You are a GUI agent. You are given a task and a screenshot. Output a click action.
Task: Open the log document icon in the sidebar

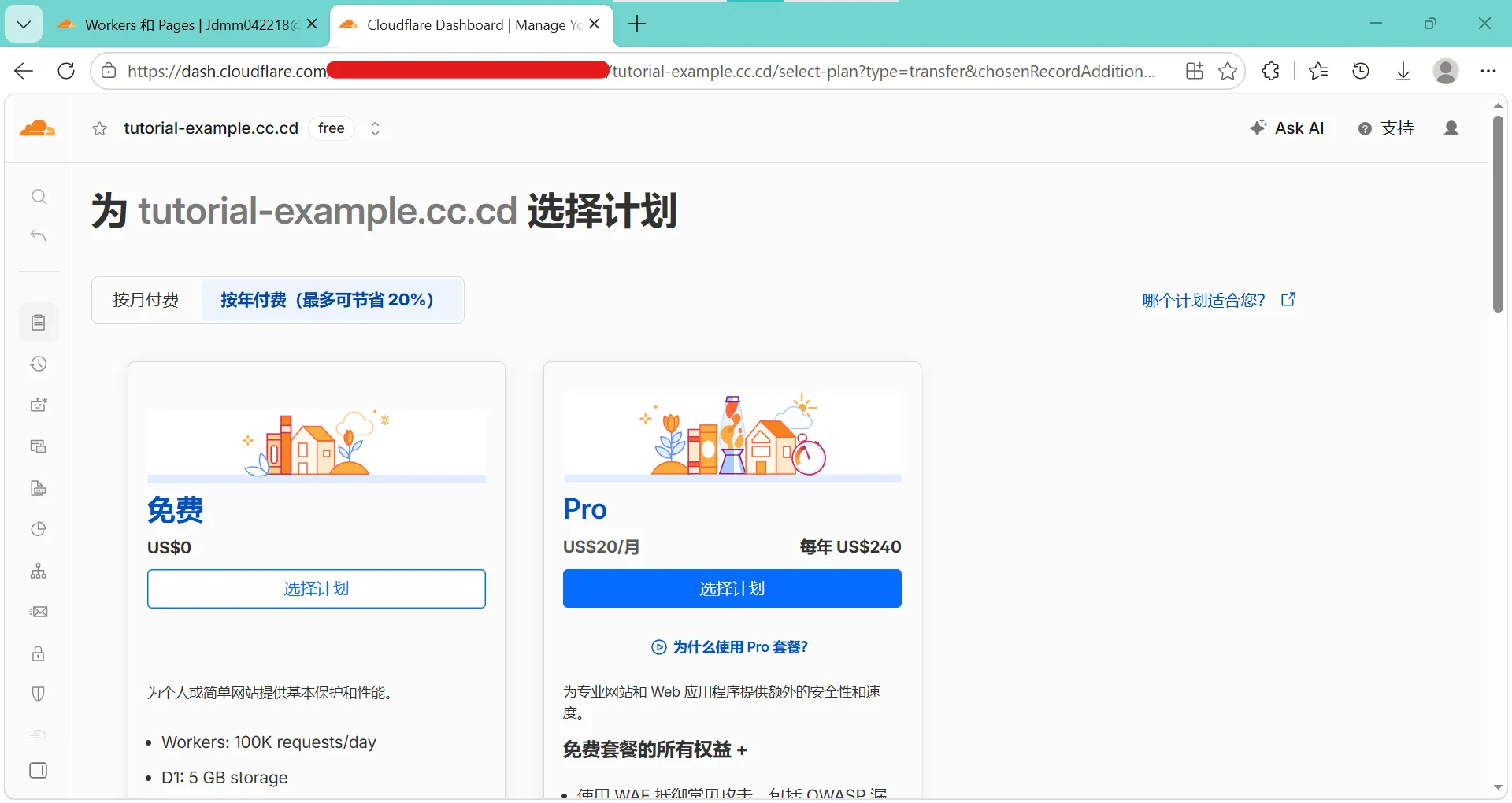tap(39, 488)
